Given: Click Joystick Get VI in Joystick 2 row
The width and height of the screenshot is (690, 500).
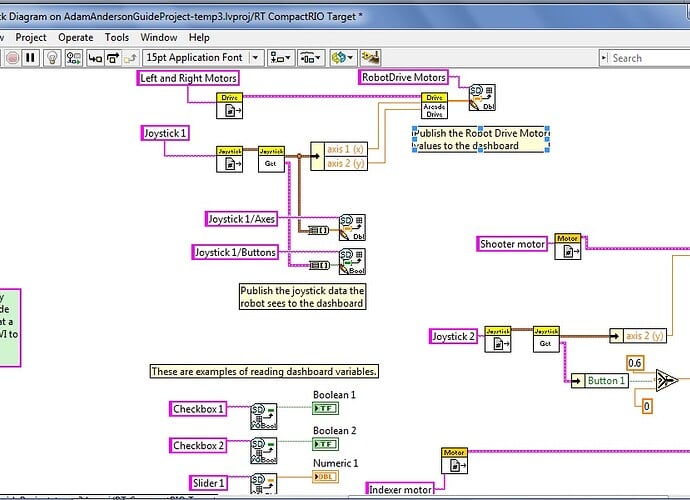Looking at the screenshot, I should point(546,339).
